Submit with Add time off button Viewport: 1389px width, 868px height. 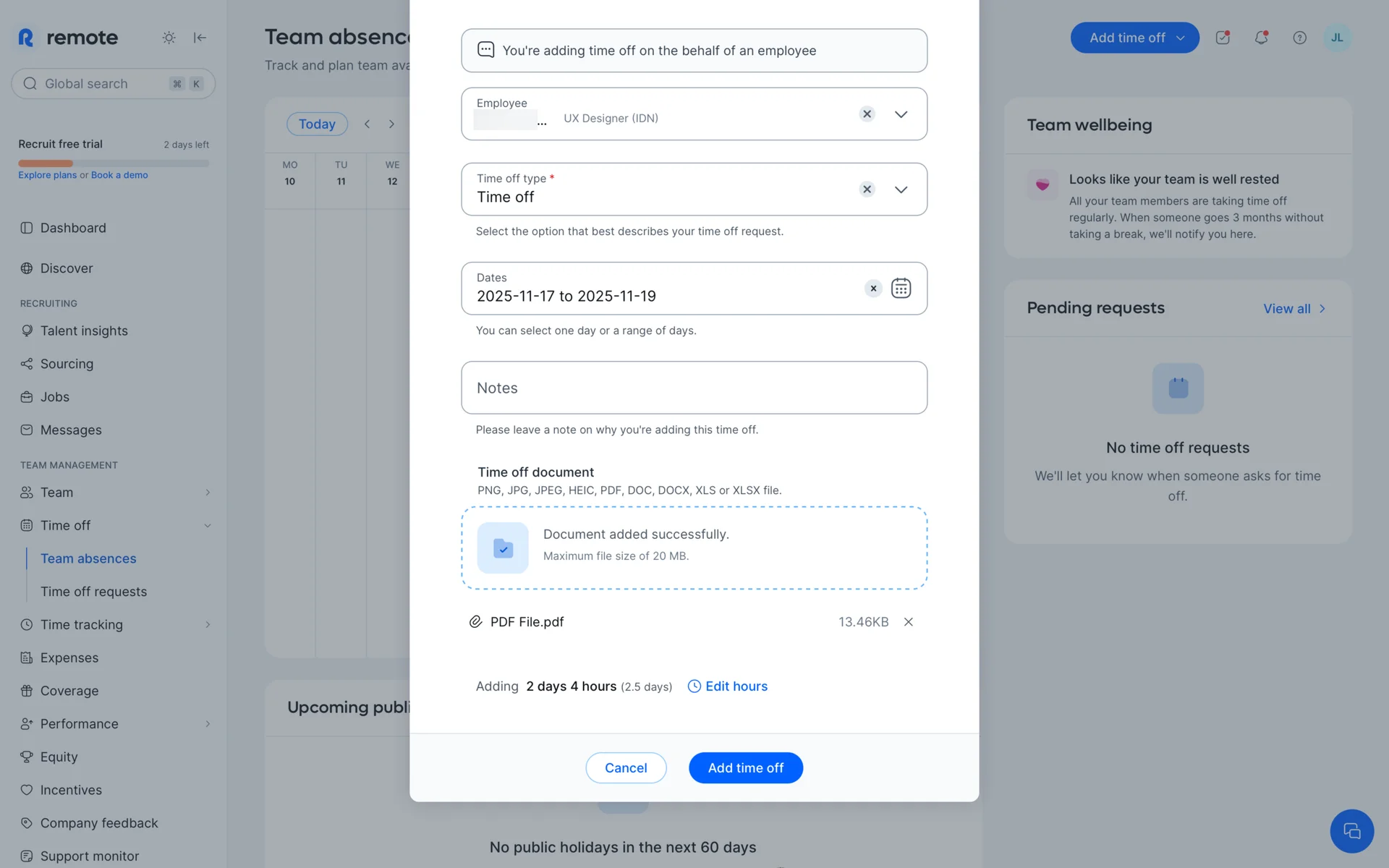(745, 768)
